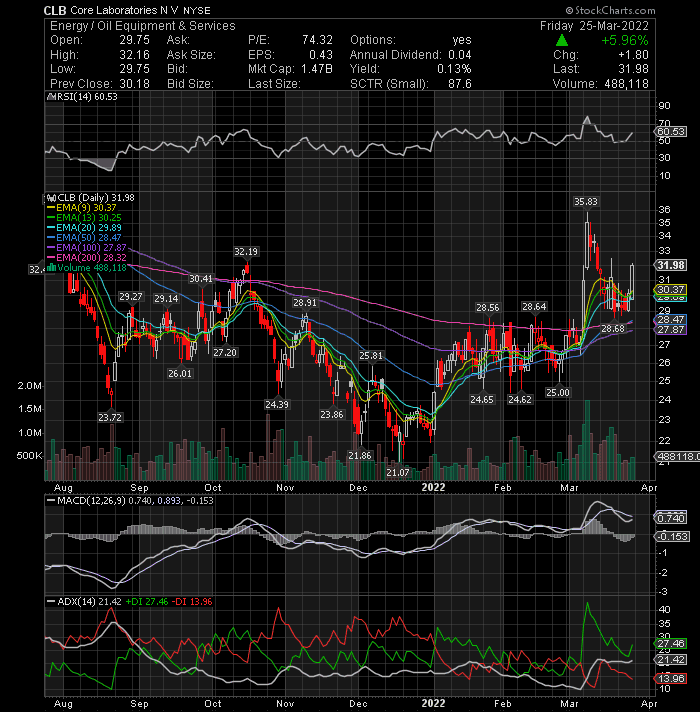Viewport: 700px width, 712px height.
Task: Click the 30.41 price annotation
Action: pos(201,279)
